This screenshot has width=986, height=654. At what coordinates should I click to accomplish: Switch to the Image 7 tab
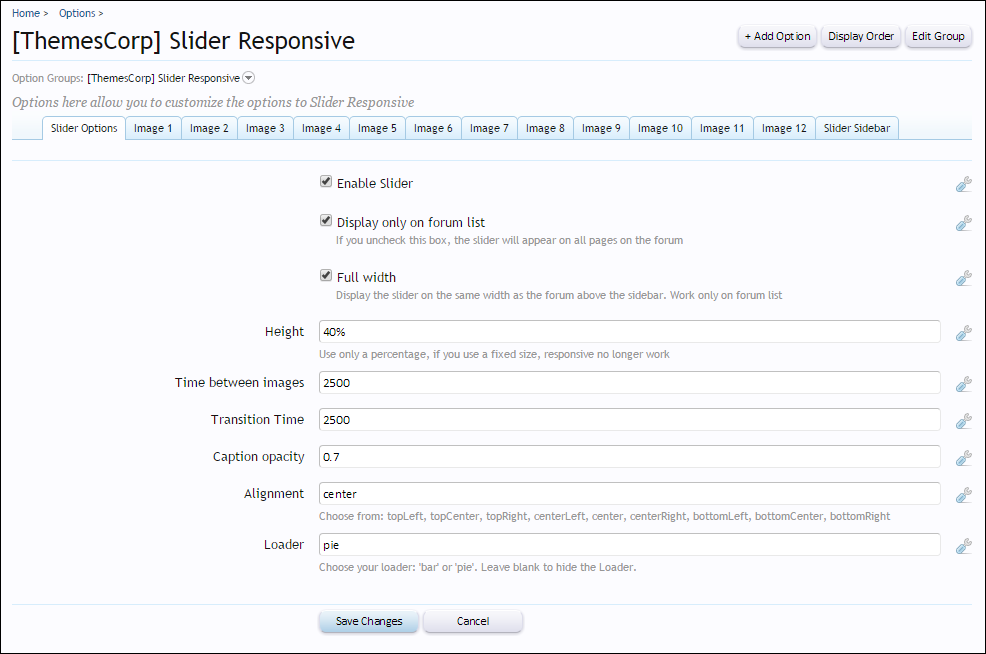[489, 128]
